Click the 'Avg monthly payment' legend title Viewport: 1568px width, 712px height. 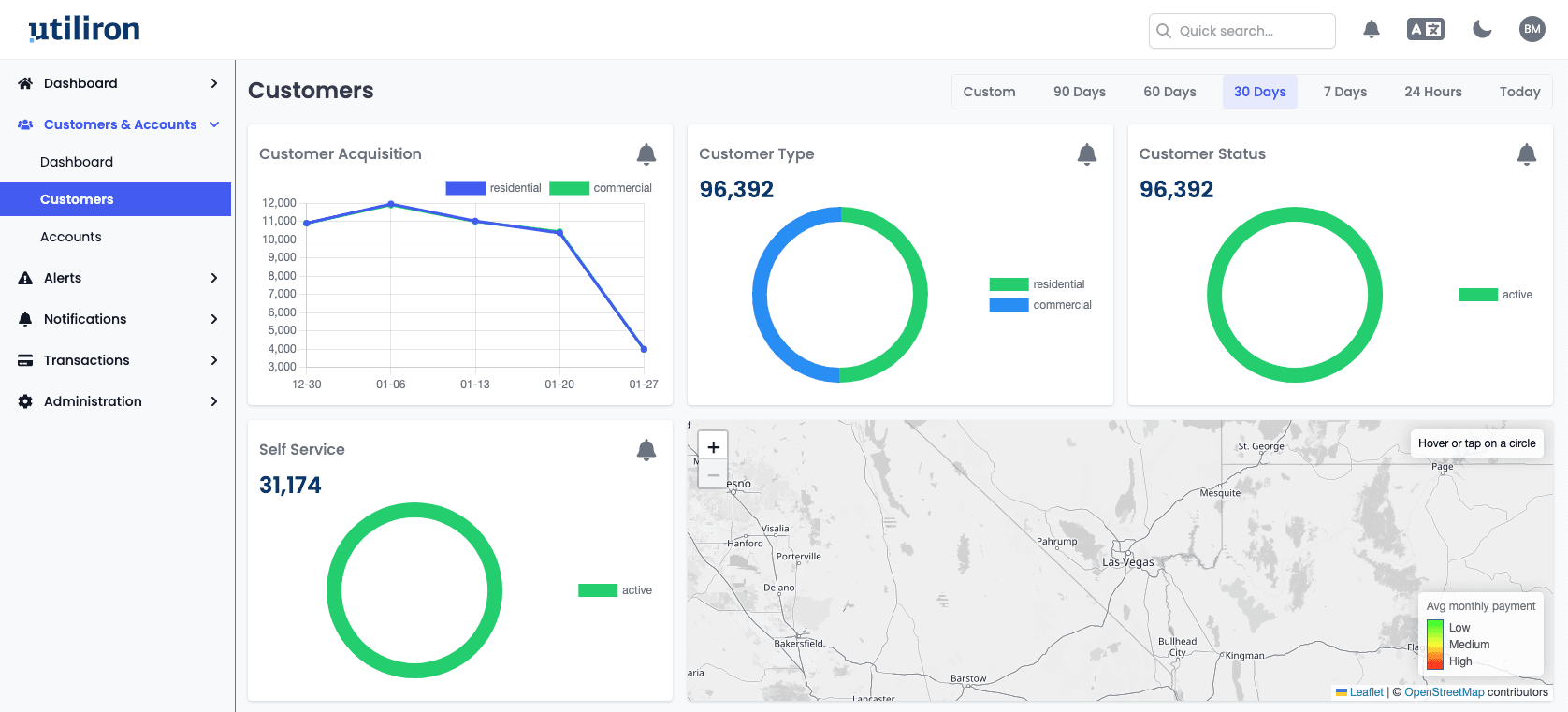1481,606
